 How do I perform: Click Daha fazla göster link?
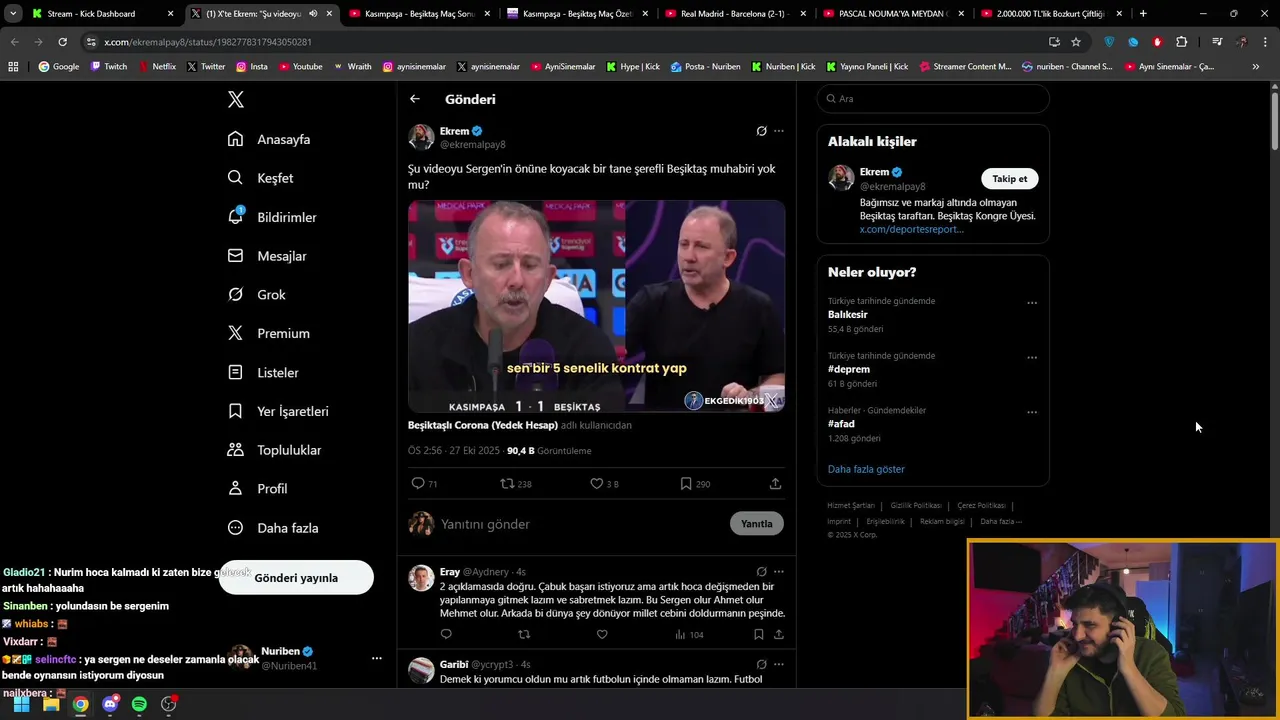click(866, 469)
